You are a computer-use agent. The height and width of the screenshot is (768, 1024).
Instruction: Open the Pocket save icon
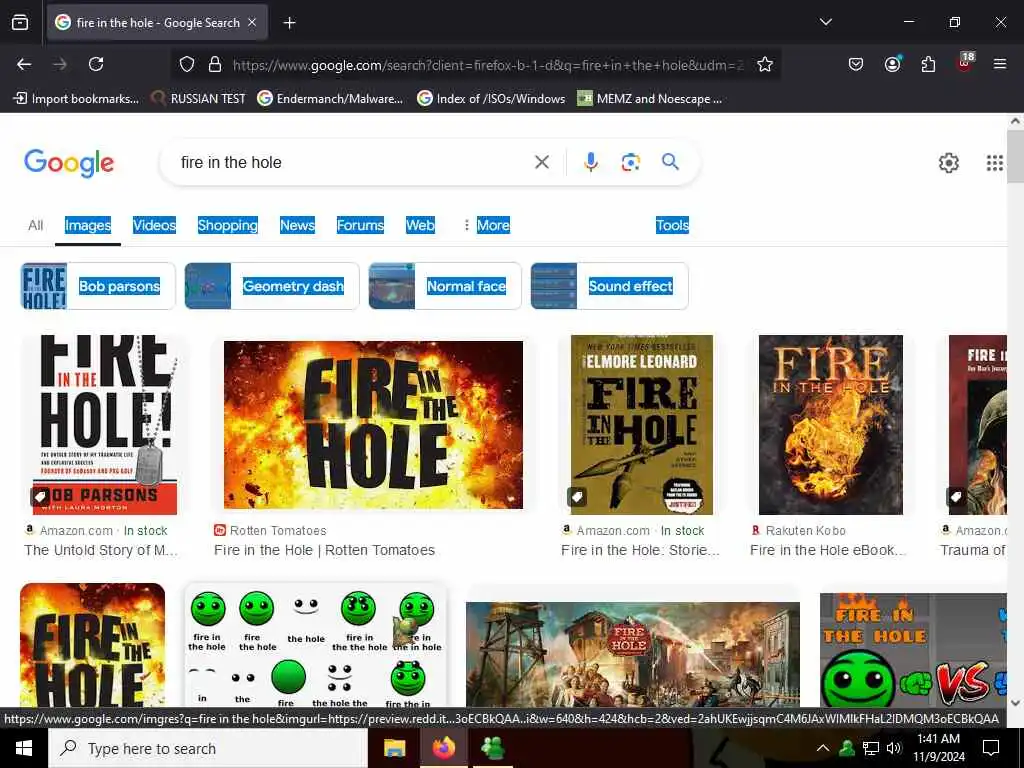[856, 64]
